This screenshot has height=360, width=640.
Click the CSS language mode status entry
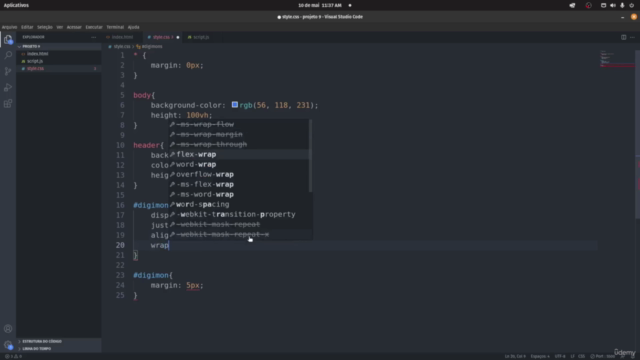click(581, 356)
